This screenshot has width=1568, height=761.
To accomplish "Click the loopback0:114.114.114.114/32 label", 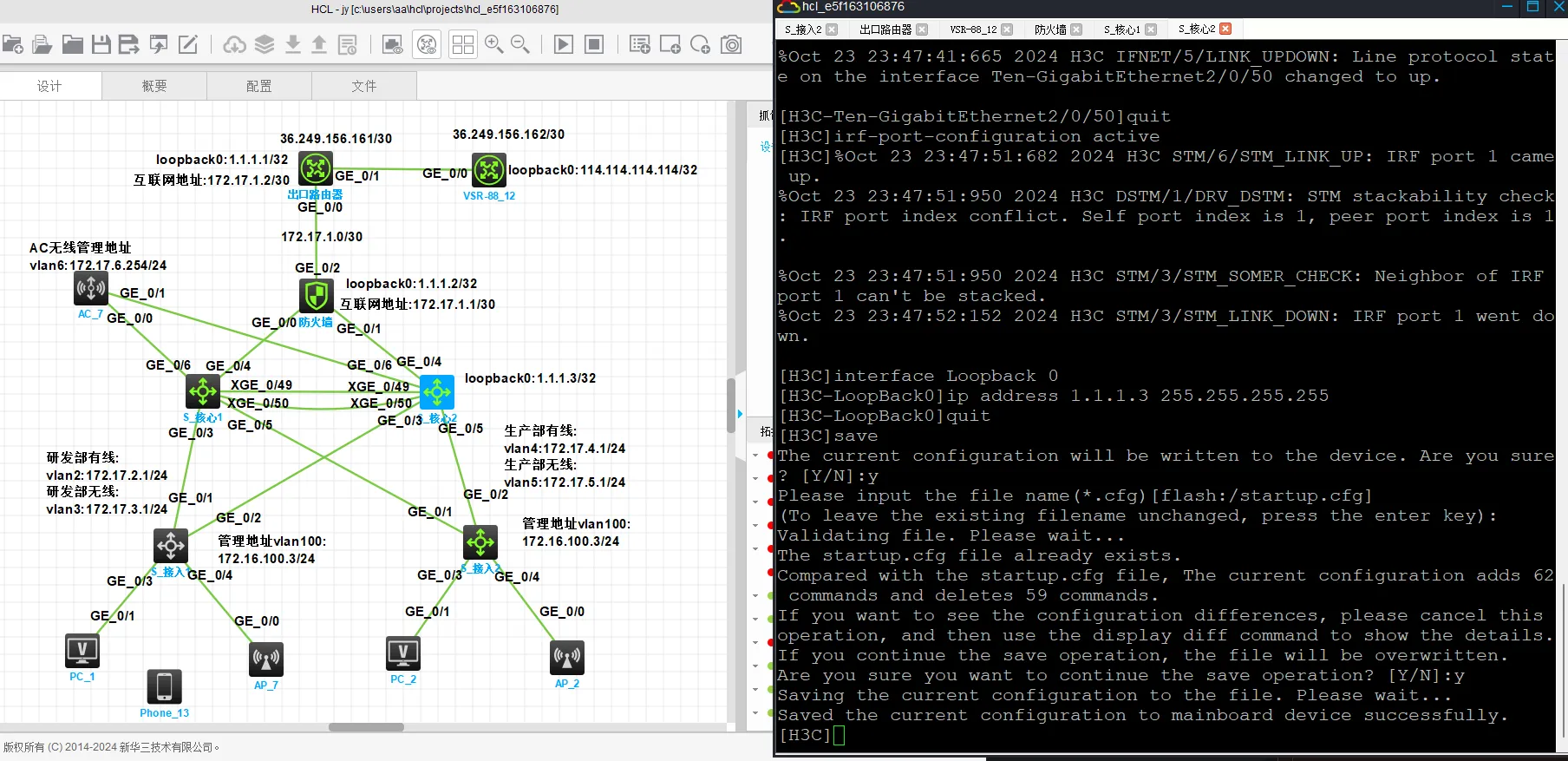I will [x=603, y=170].
